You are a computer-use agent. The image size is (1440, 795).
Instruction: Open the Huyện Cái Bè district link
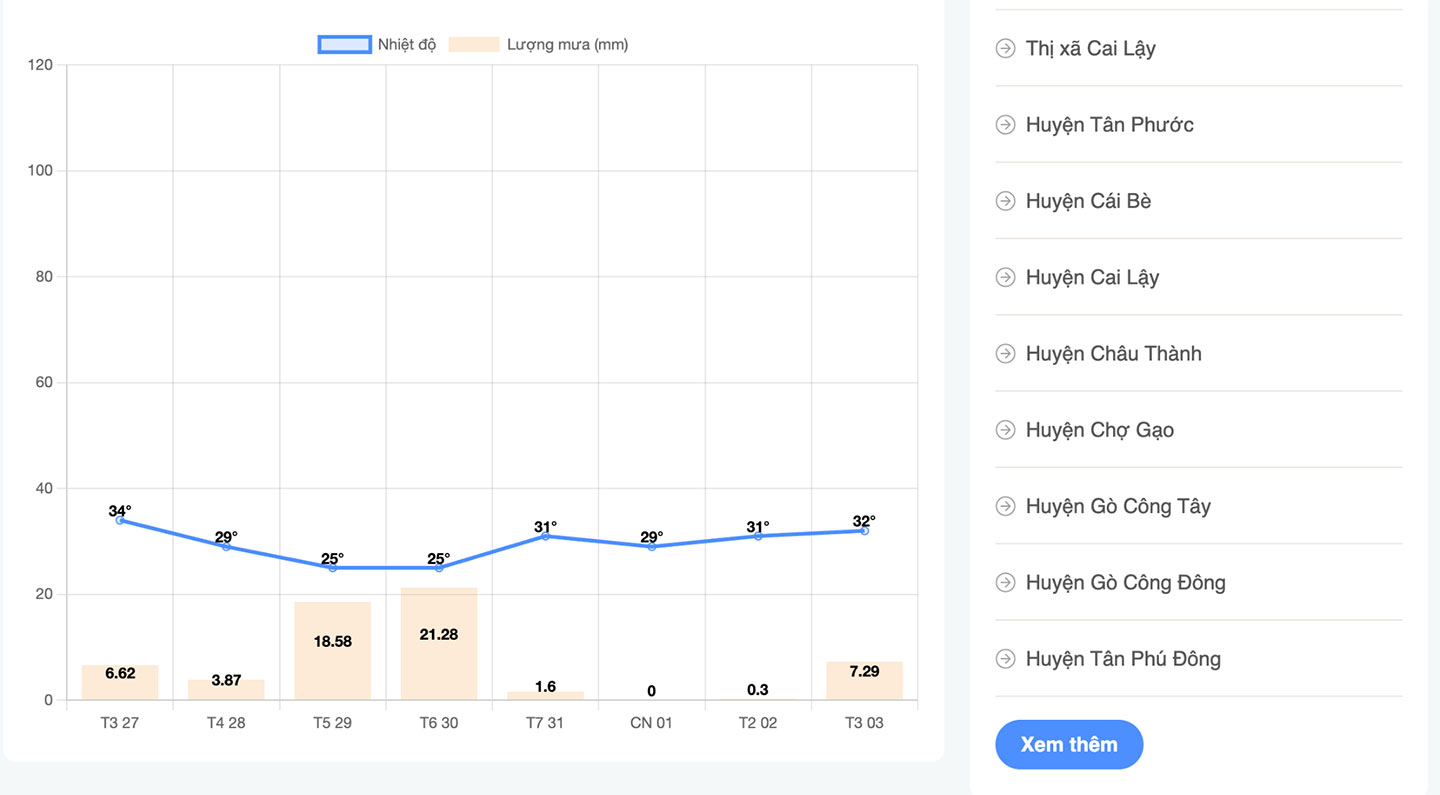pyautogui.click(x=1088, y=201)
